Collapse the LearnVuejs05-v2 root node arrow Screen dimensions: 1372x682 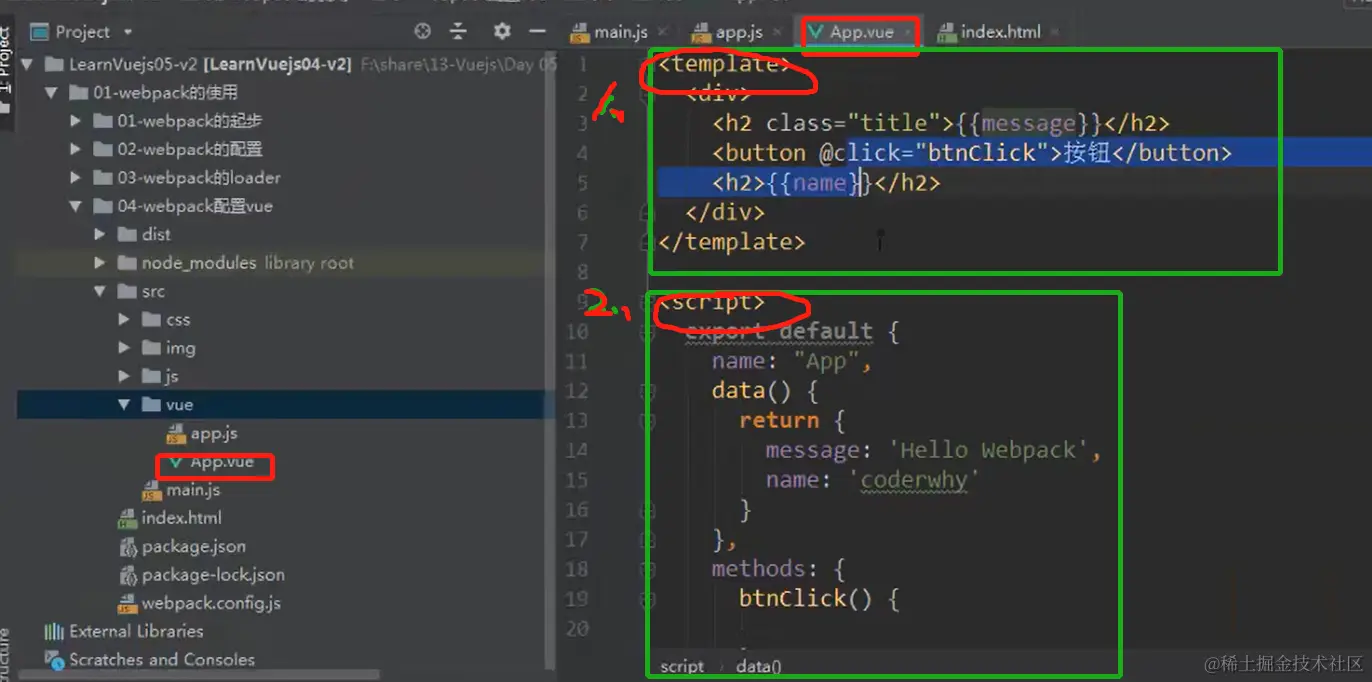[27, 64]
